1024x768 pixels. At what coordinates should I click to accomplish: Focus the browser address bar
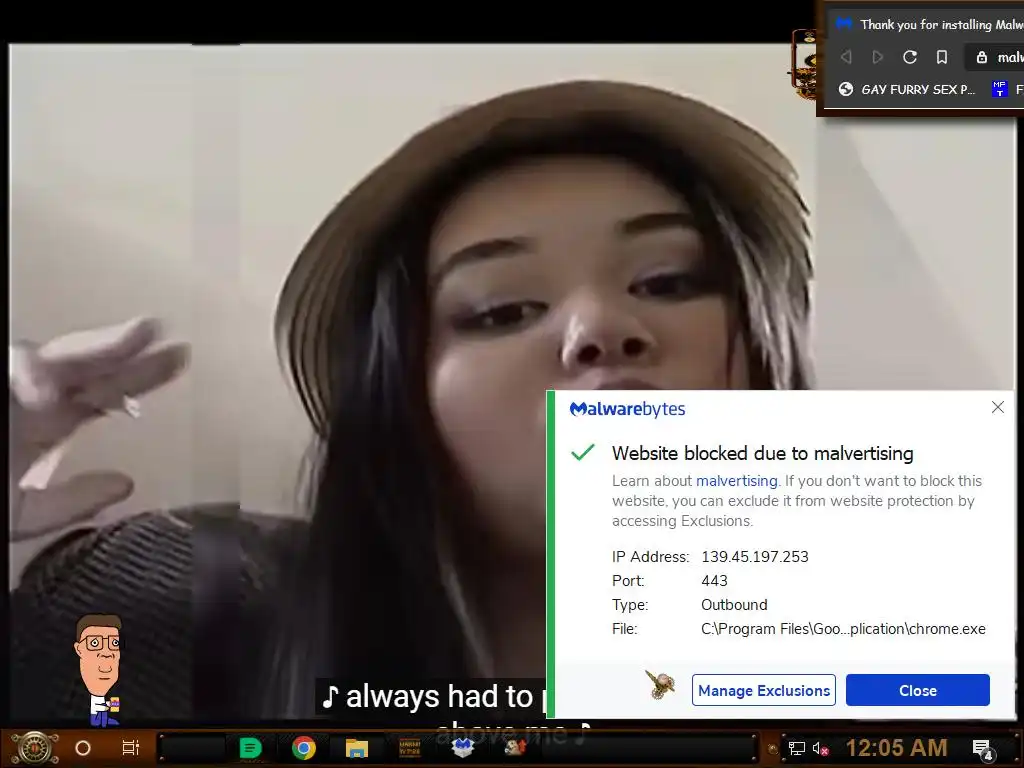995,57
